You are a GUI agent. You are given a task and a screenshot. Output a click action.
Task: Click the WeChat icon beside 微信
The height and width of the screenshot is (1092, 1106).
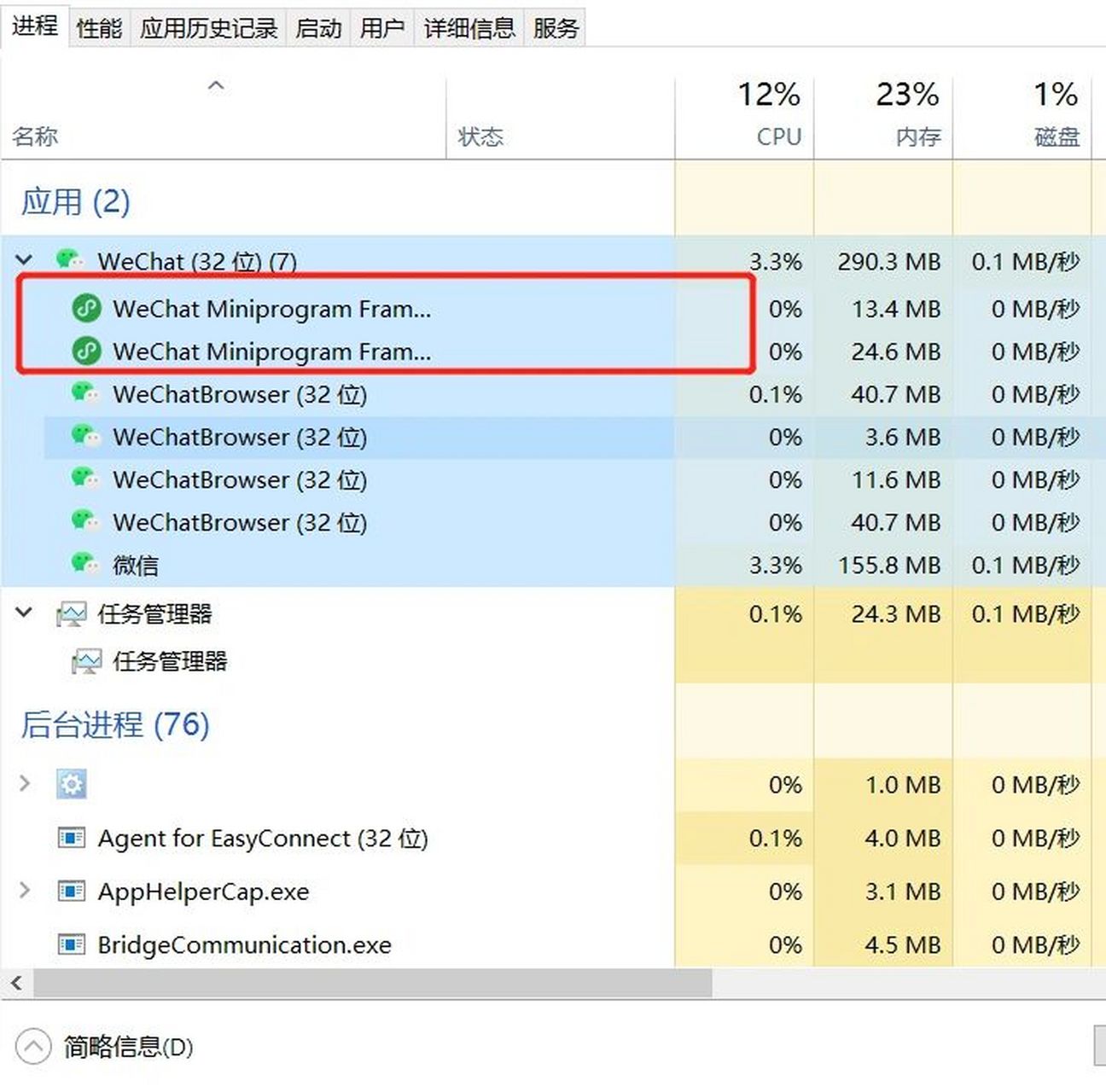click(84, 563)
